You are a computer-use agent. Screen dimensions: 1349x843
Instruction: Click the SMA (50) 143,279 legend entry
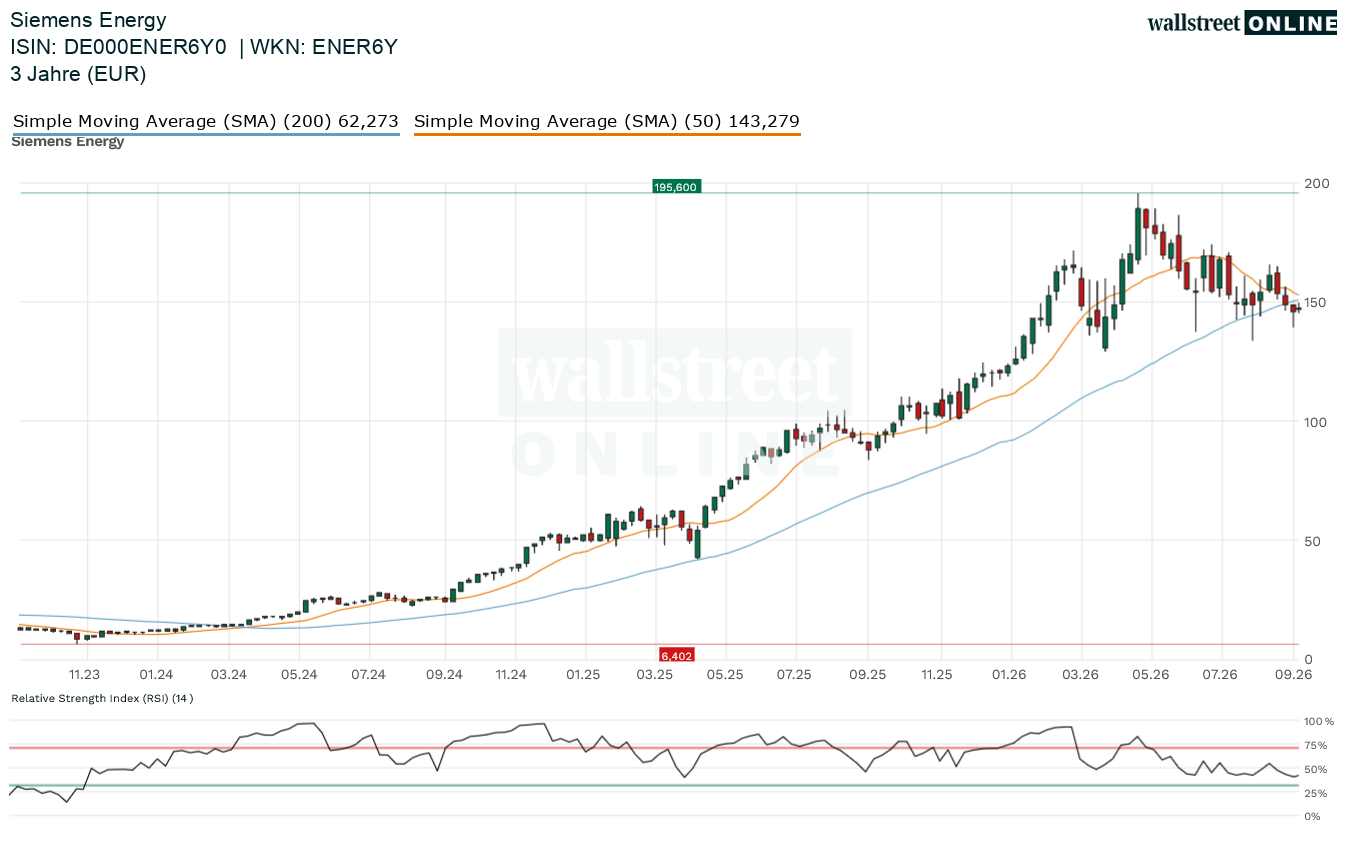(x=607, y=122)
